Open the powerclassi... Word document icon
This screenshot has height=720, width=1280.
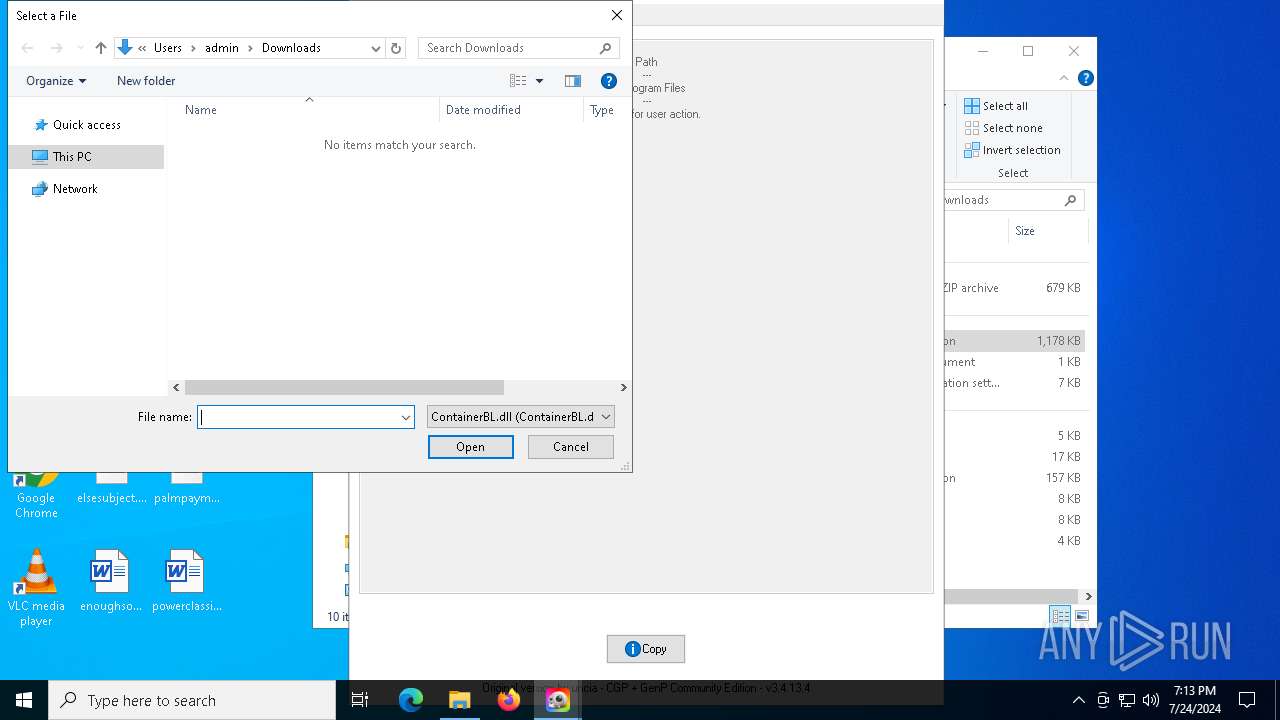pyautogui.click(x=186, y=580)
